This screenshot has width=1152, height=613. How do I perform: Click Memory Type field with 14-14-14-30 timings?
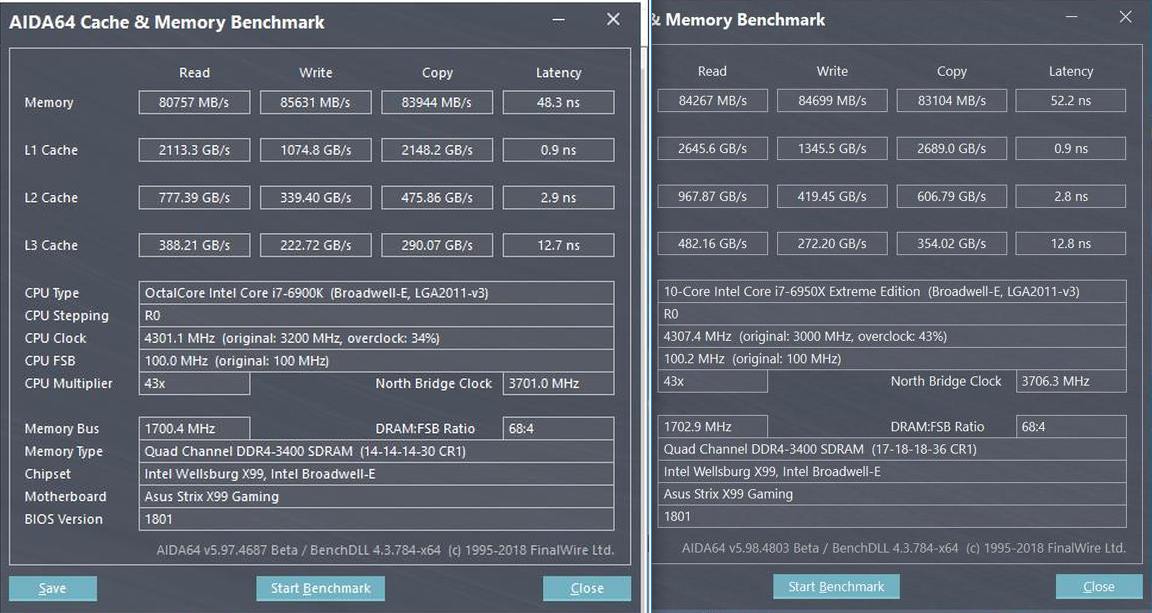tap(376, 451)
